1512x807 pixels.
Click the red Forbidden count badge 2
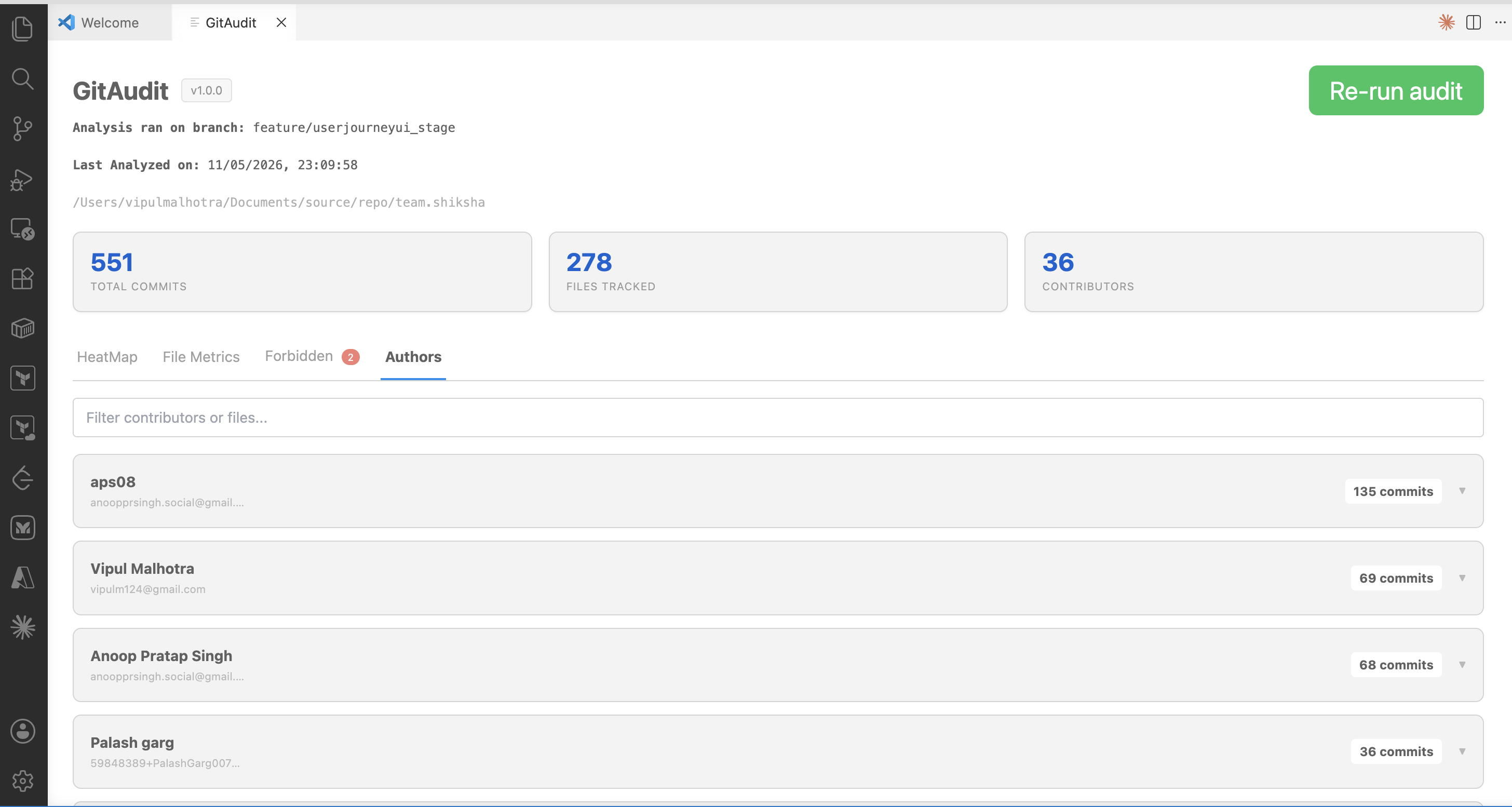click(350, 357)
